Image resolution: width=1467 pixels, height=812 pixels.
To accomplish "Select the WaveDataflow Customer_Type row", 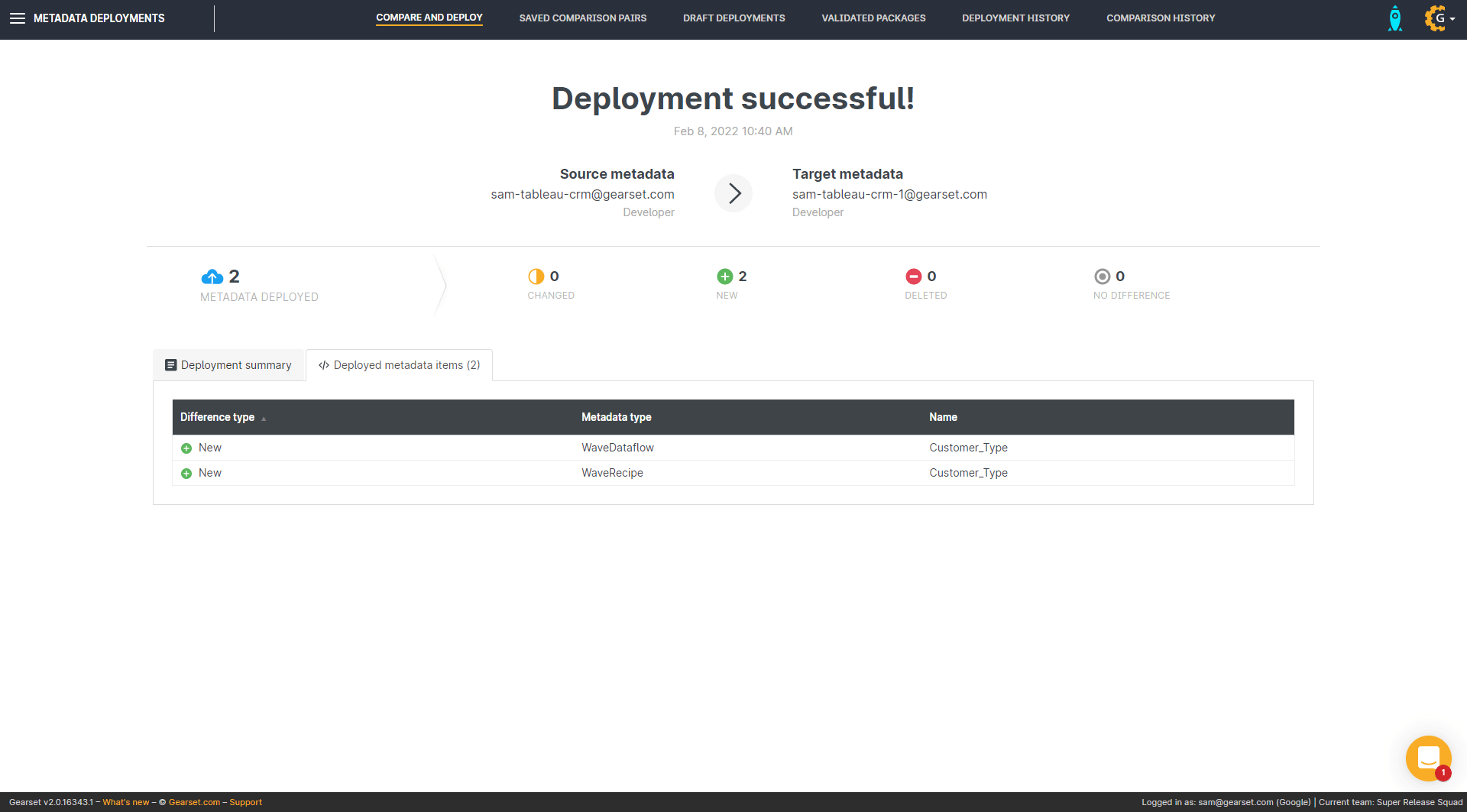I will tap(617, 448).
